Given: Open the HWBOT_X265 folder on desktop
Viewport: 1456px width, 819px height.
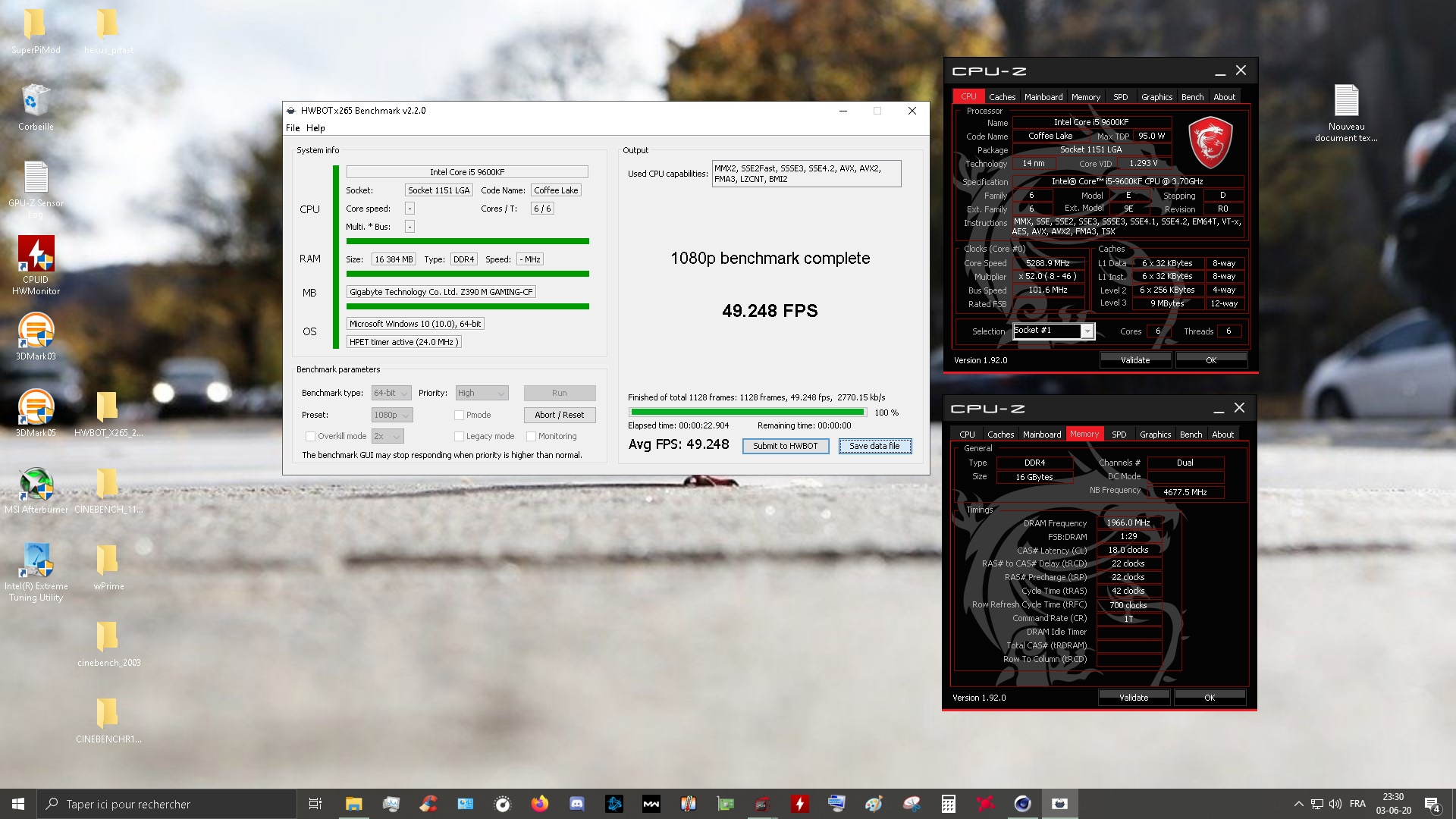Looking at the screenshot, I should coord(108,413).
